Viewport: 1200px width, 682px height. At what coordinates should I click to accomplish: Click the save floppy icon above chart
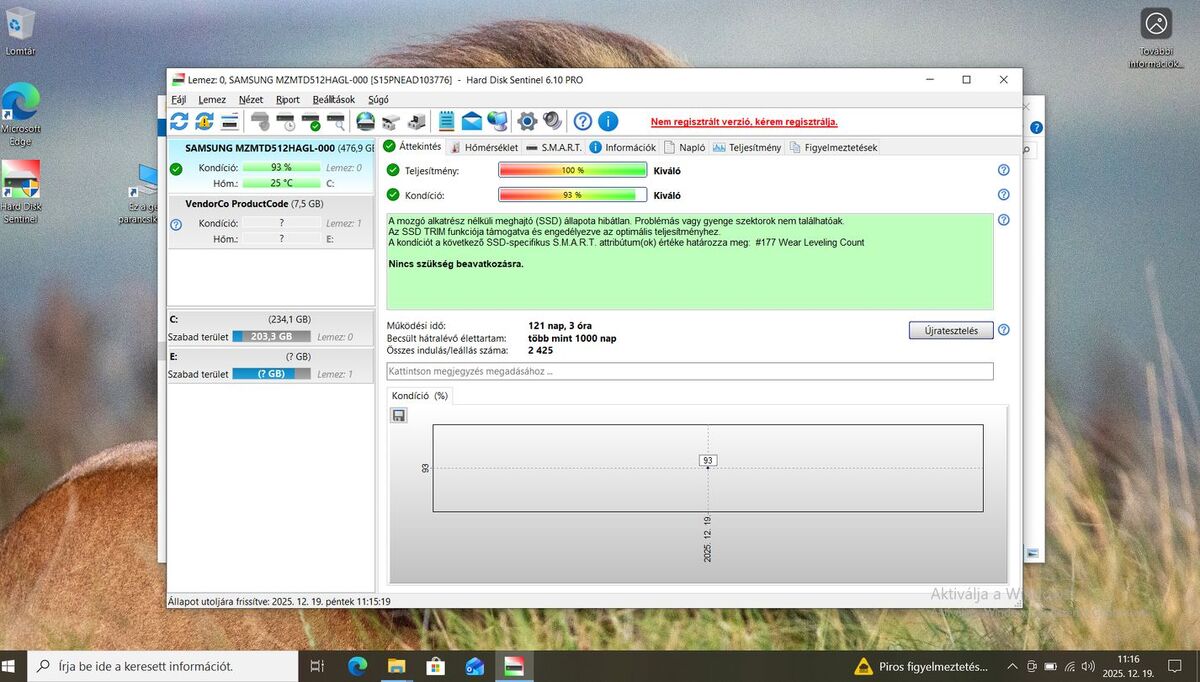[399, 415]
